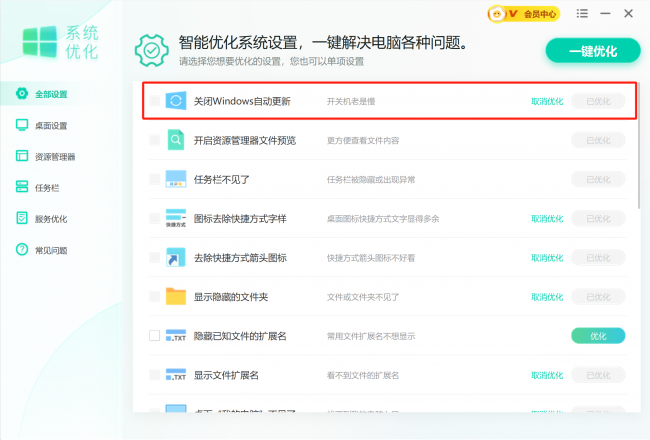Check the 隐藏已知文件的扩展名 checkbox
This screenshot has width=650, height=440.
tap(155, 335)
